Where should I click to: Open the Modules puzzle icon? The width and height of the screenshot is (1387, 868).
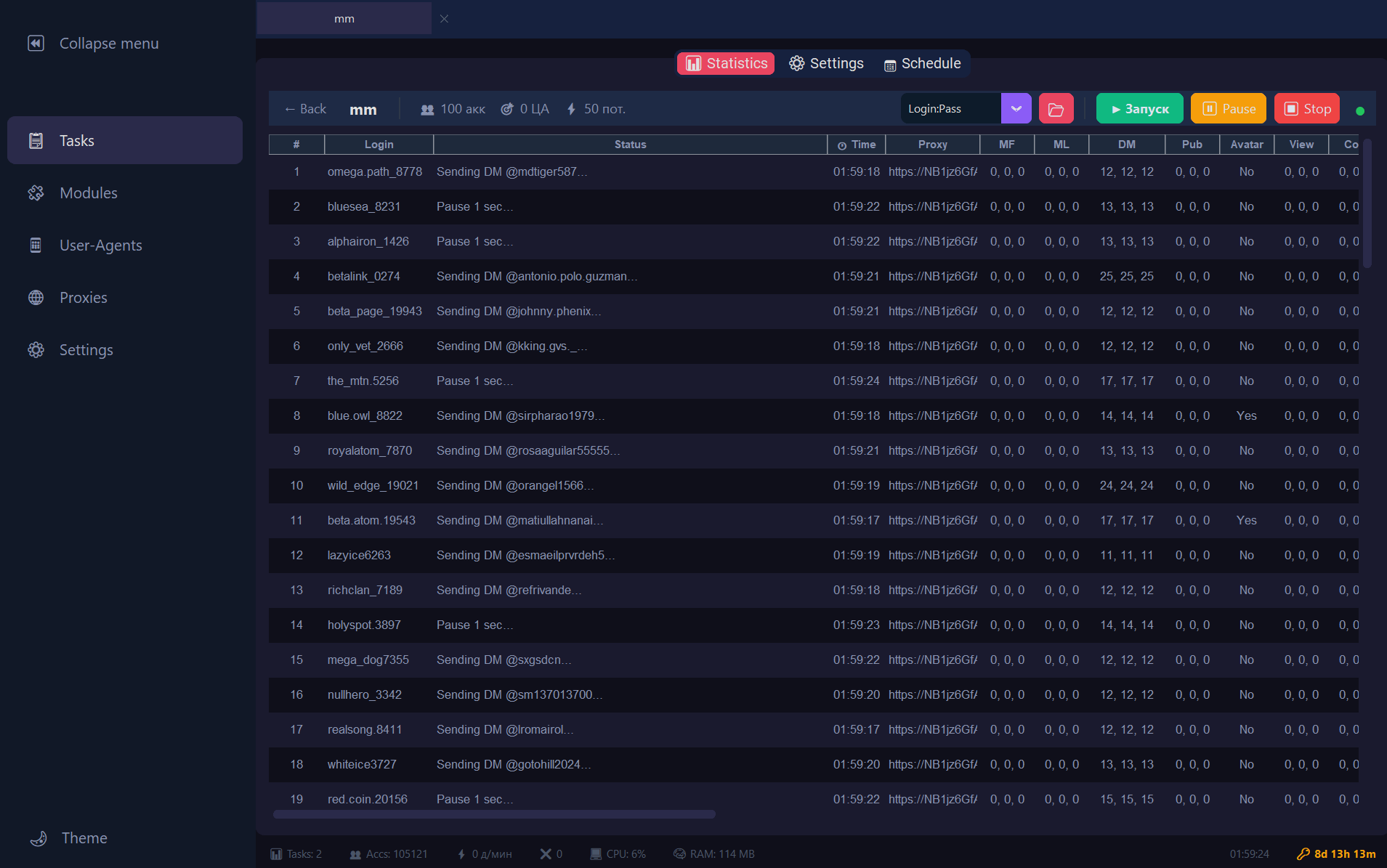36,193
